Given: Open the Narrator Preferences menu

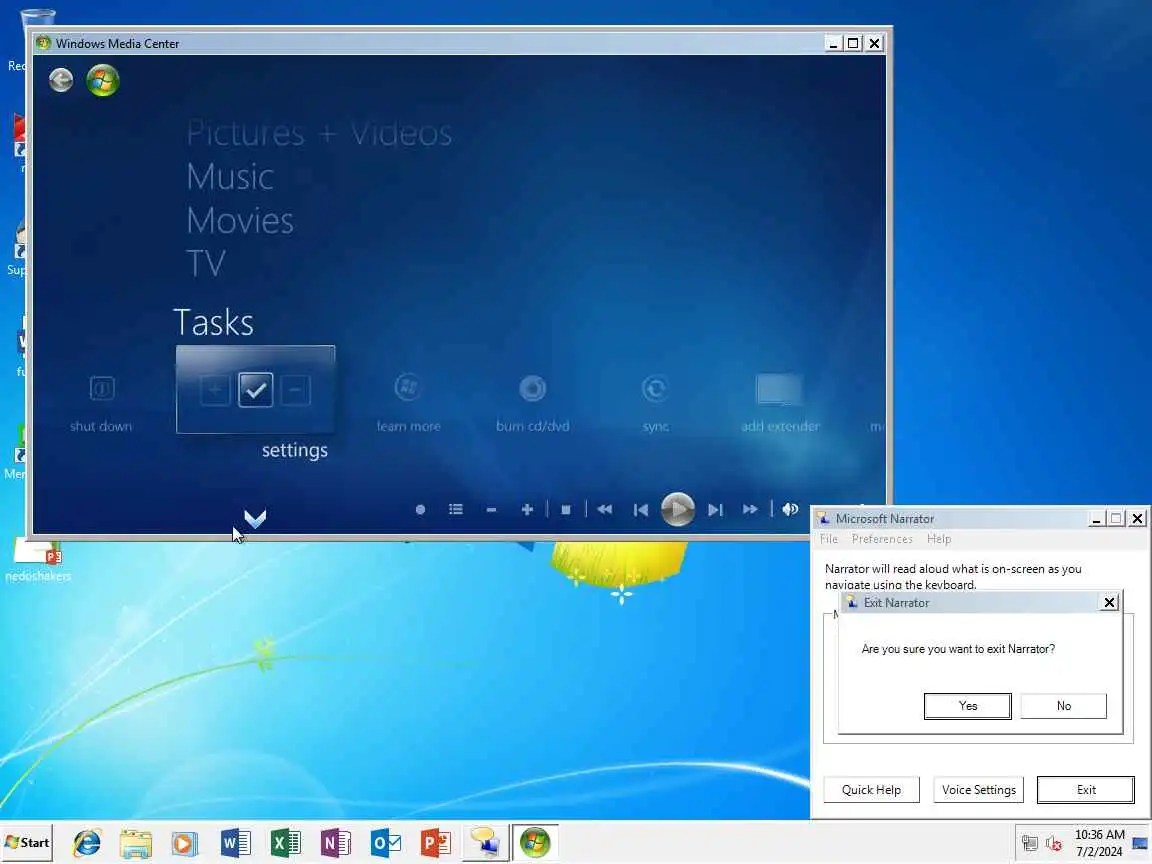Looking at the screenshot, I should pyautogui.click(x=882, y=539).
